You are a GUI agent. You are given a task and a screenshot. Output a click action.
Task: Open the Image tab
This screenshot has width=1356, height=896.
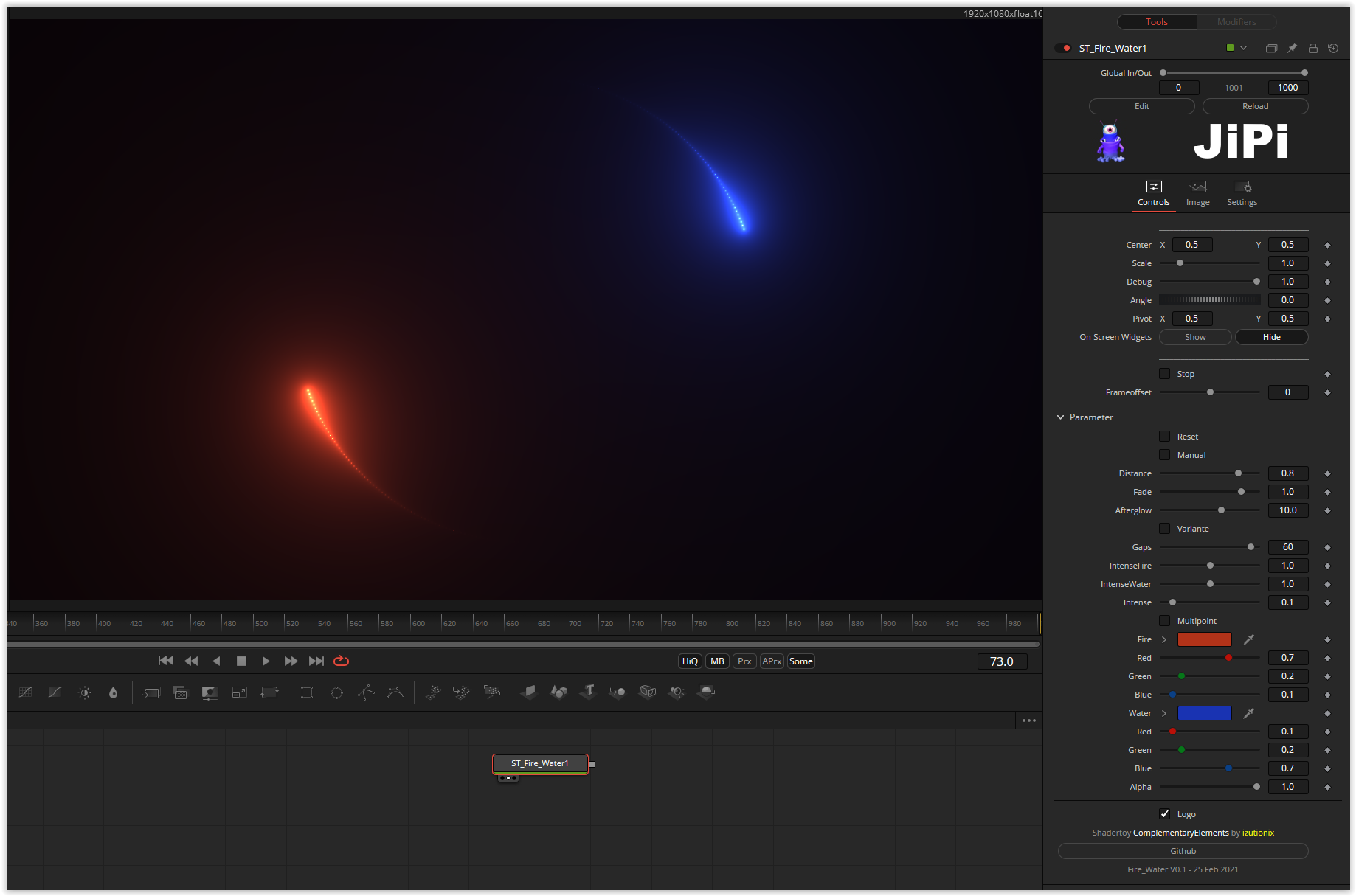click(x=1198, y=193)
